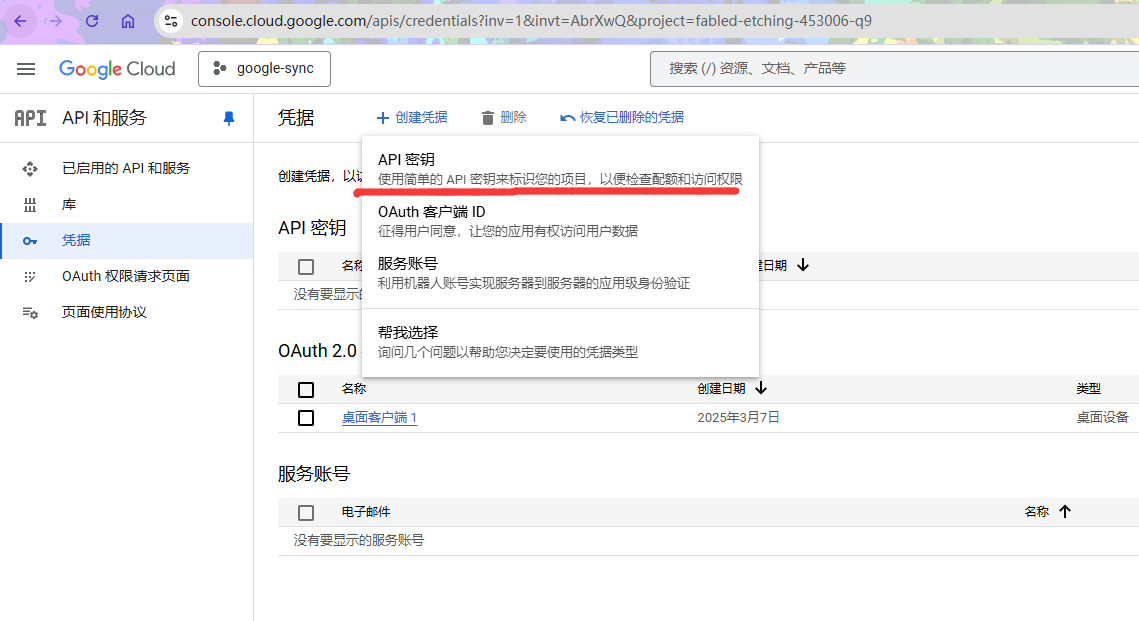Image resolution: width=1139 pixels, height=621 pixels.
Task: Open the browser home page icon
Action: (128, 21)
